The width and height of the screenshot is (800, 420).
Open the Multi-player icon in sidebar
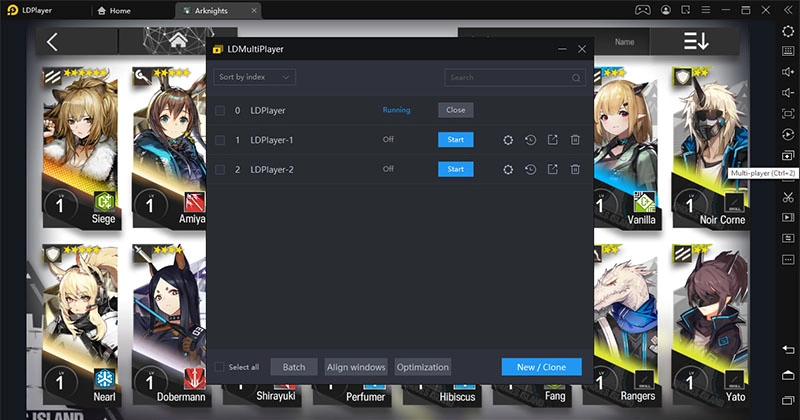click(788, 155)
